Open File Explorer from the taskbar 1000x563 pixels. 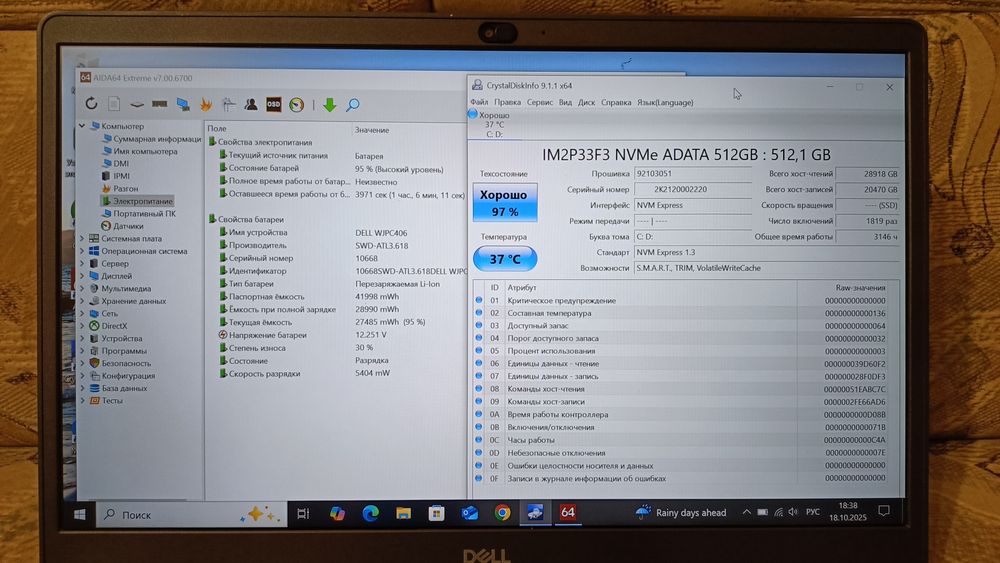403,513
